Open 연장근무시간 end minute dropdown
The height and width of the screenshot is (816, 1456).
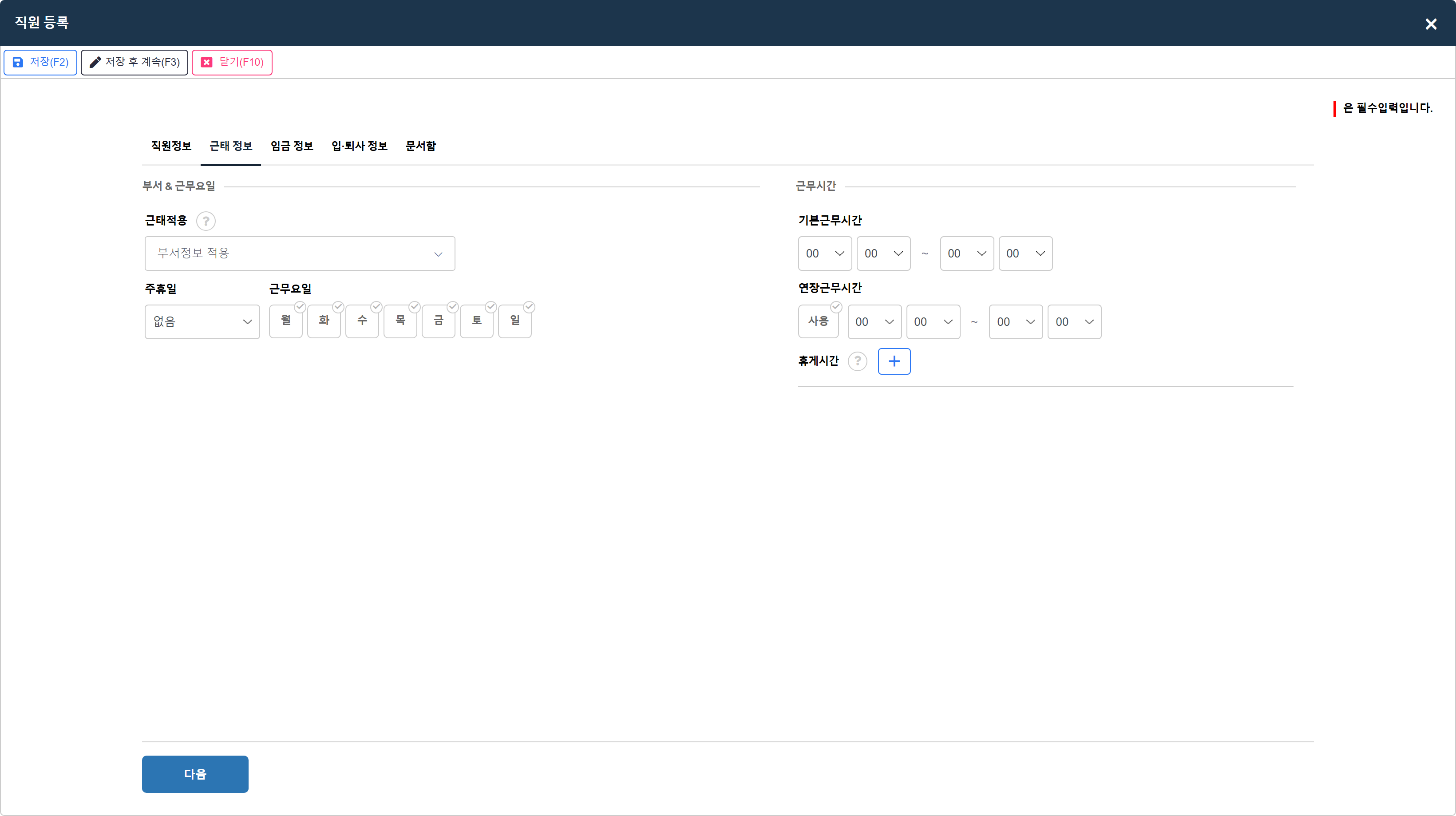1075,322
